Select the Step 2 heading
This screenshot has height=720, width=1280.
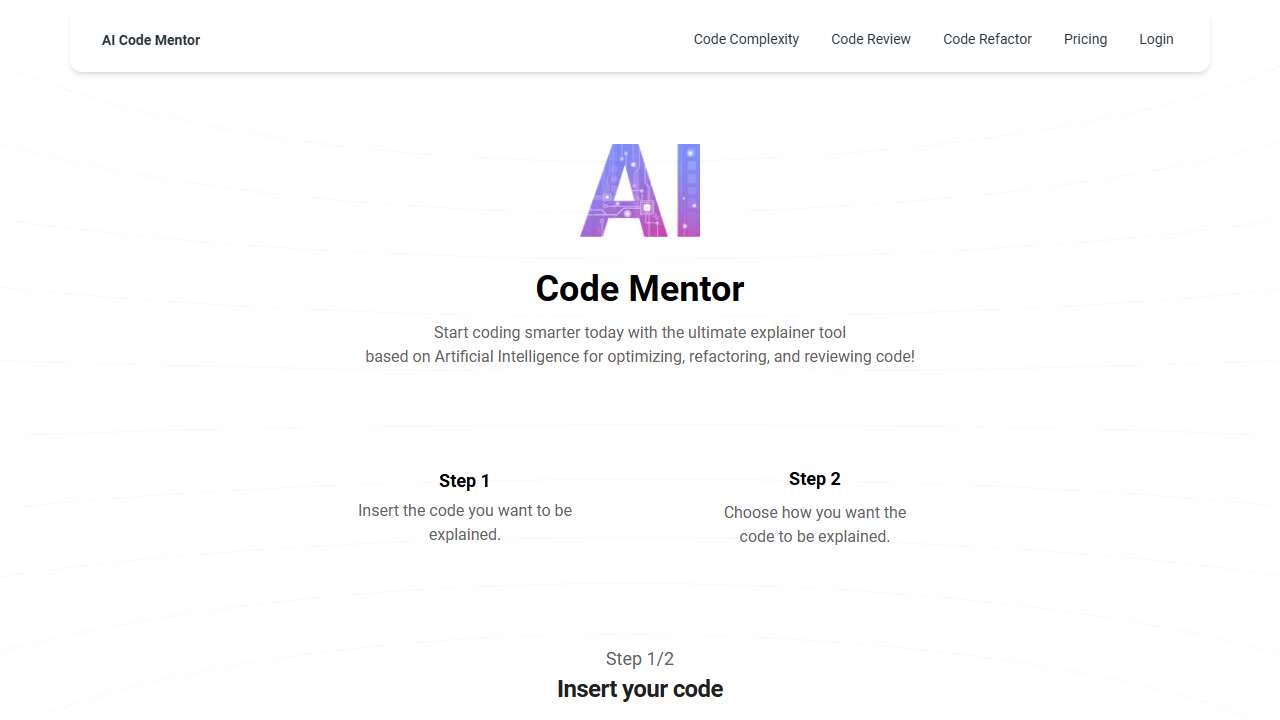pos(815,479)
